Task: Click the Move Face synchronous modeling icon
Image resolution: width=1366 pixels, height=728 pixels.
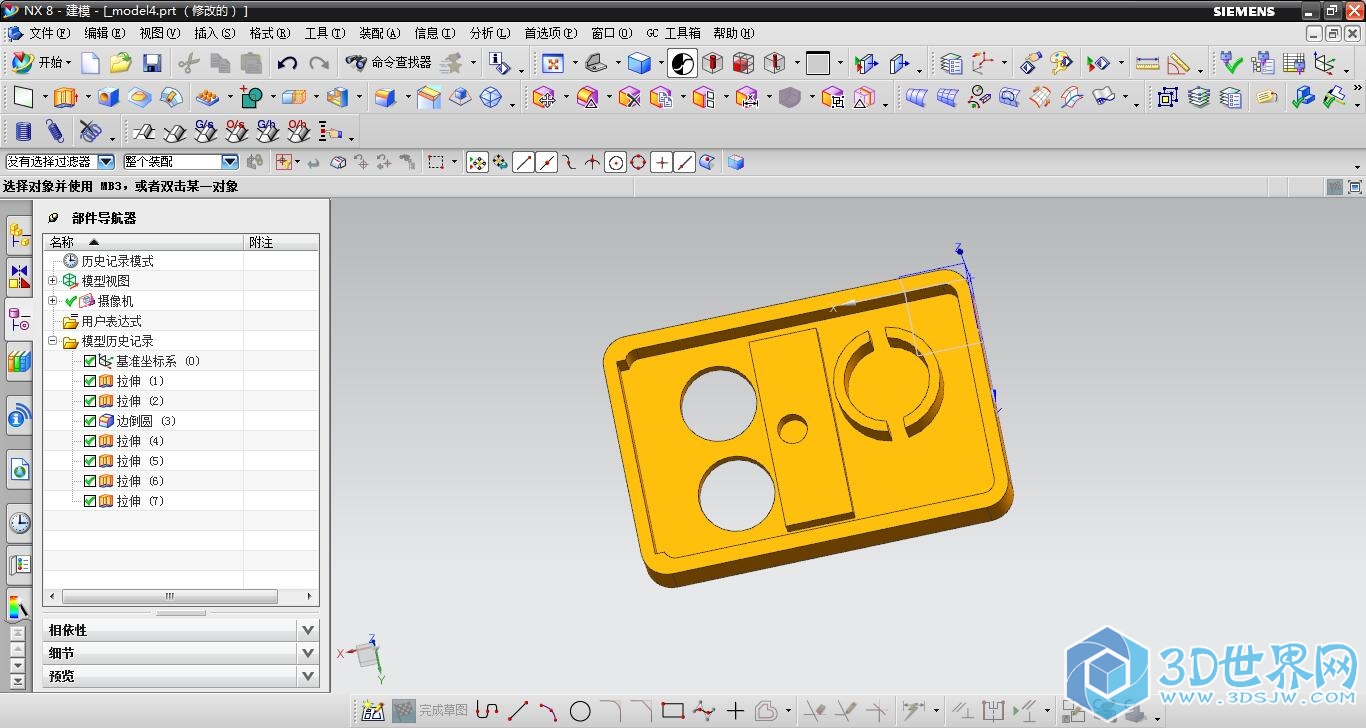Action: (x=544, y=98)
